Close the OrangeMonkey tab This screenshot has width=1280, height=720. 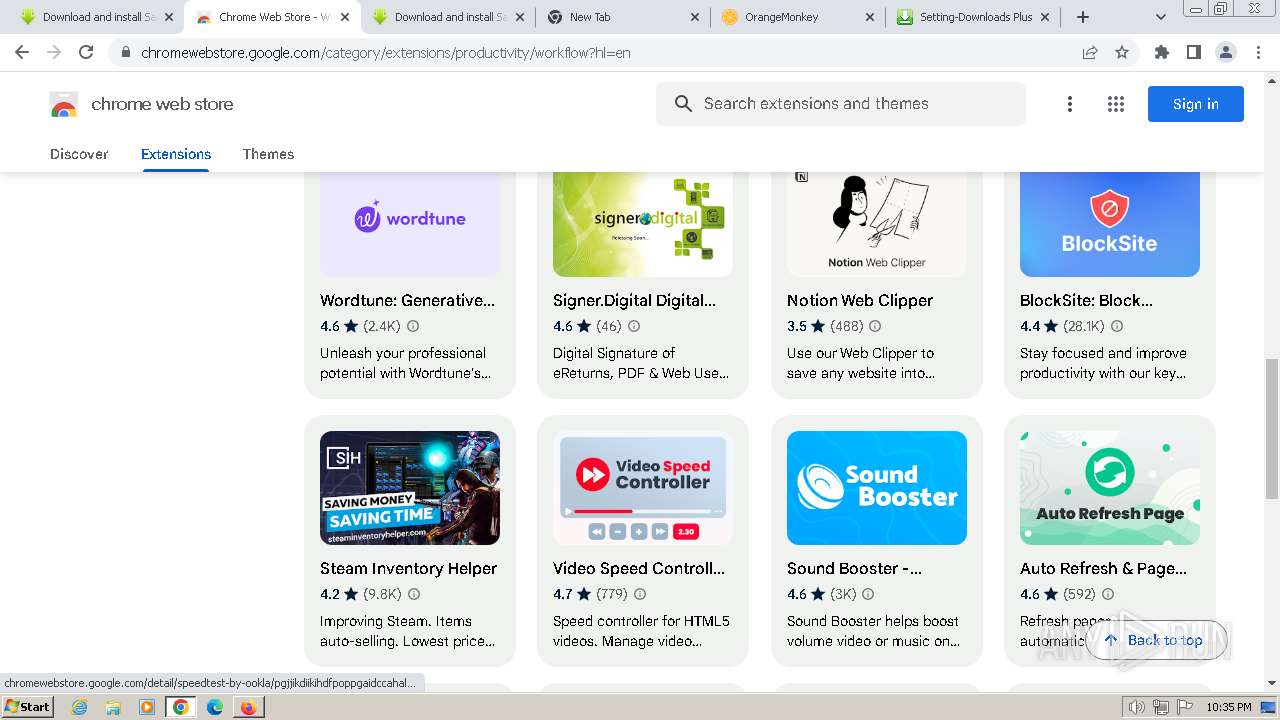[x=870, y=17]
